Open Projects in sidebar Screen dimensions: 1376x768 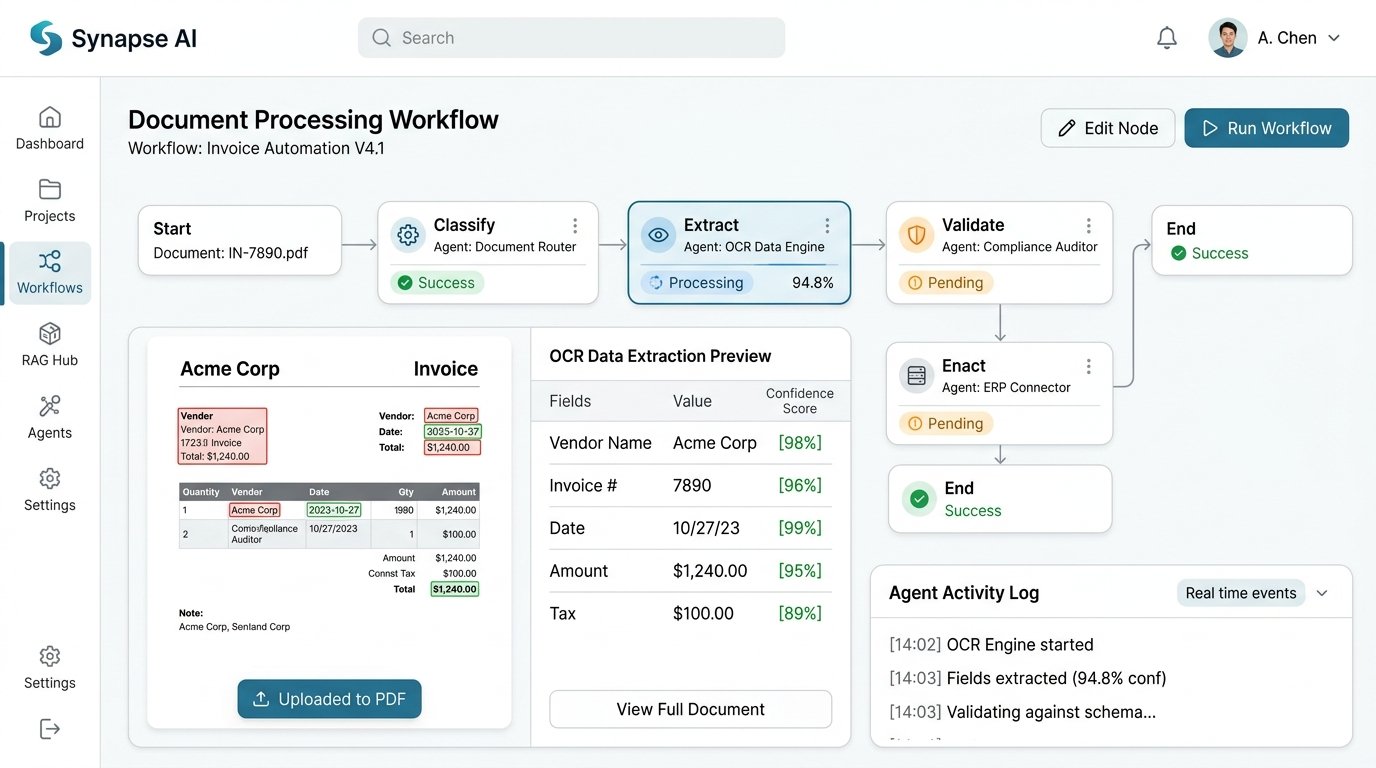pyautogui.click(x=50, y=200)
